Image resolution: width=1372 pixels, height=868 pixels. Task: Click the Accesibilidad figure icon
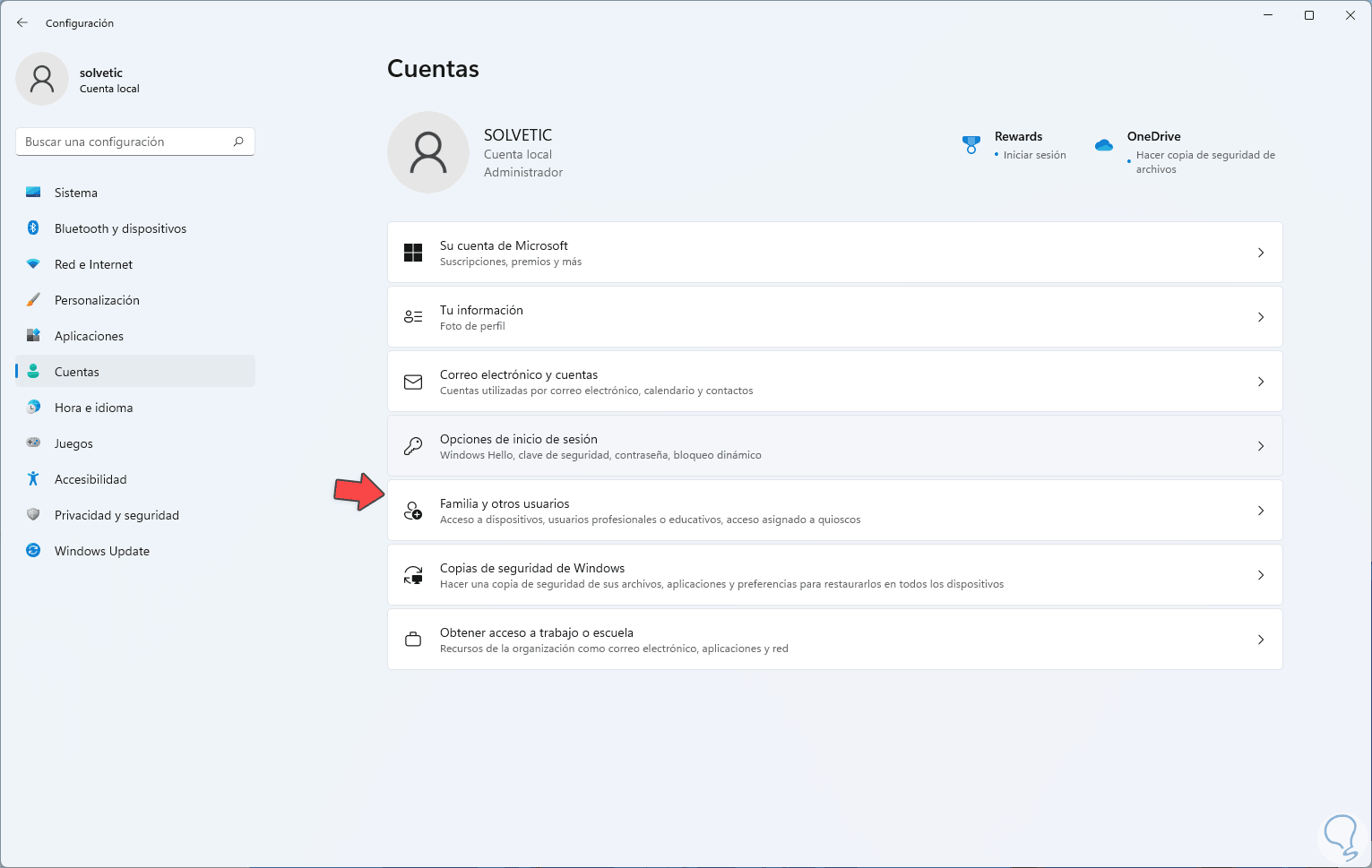tap(33, 479)
